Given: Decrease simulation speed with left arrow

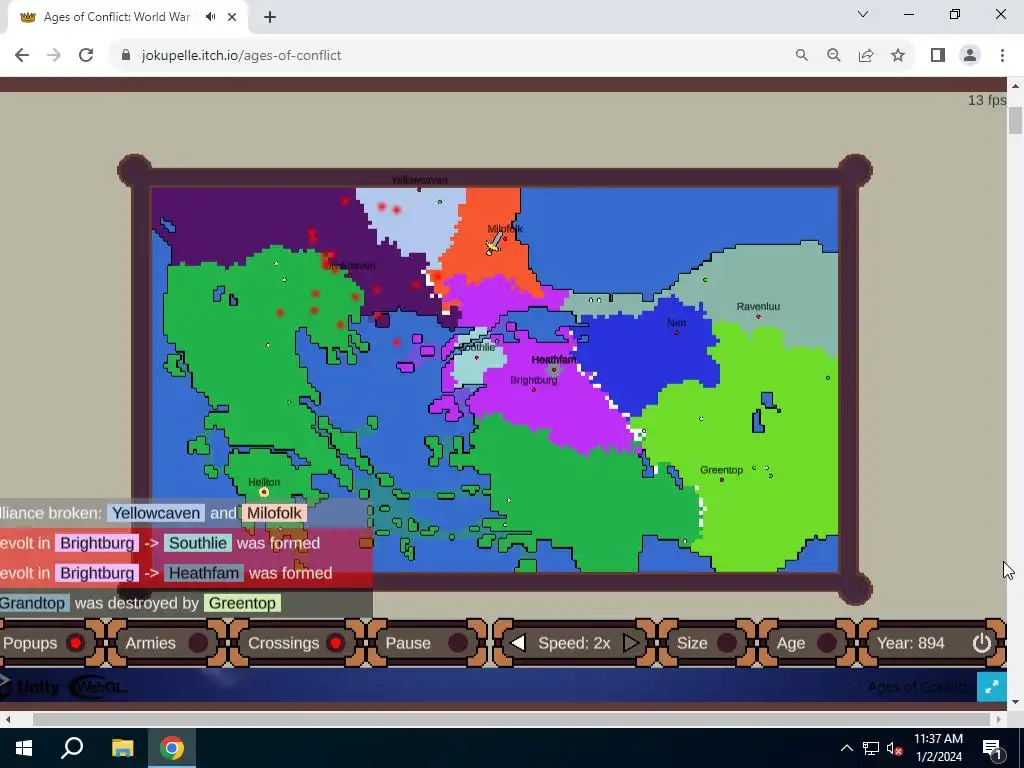Looking at the screenshot, I should pos(518,643).
